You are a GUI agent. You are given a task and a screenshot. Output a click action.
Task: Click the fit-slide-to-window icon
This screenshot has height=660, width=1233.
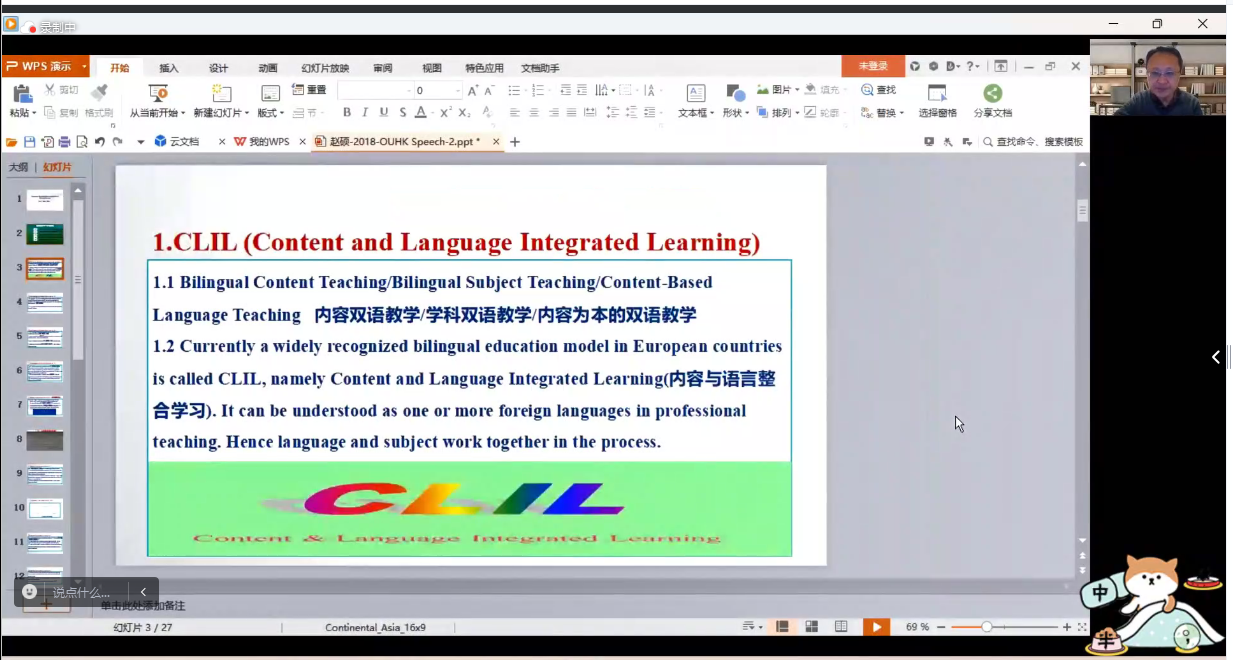[1082, 627]
